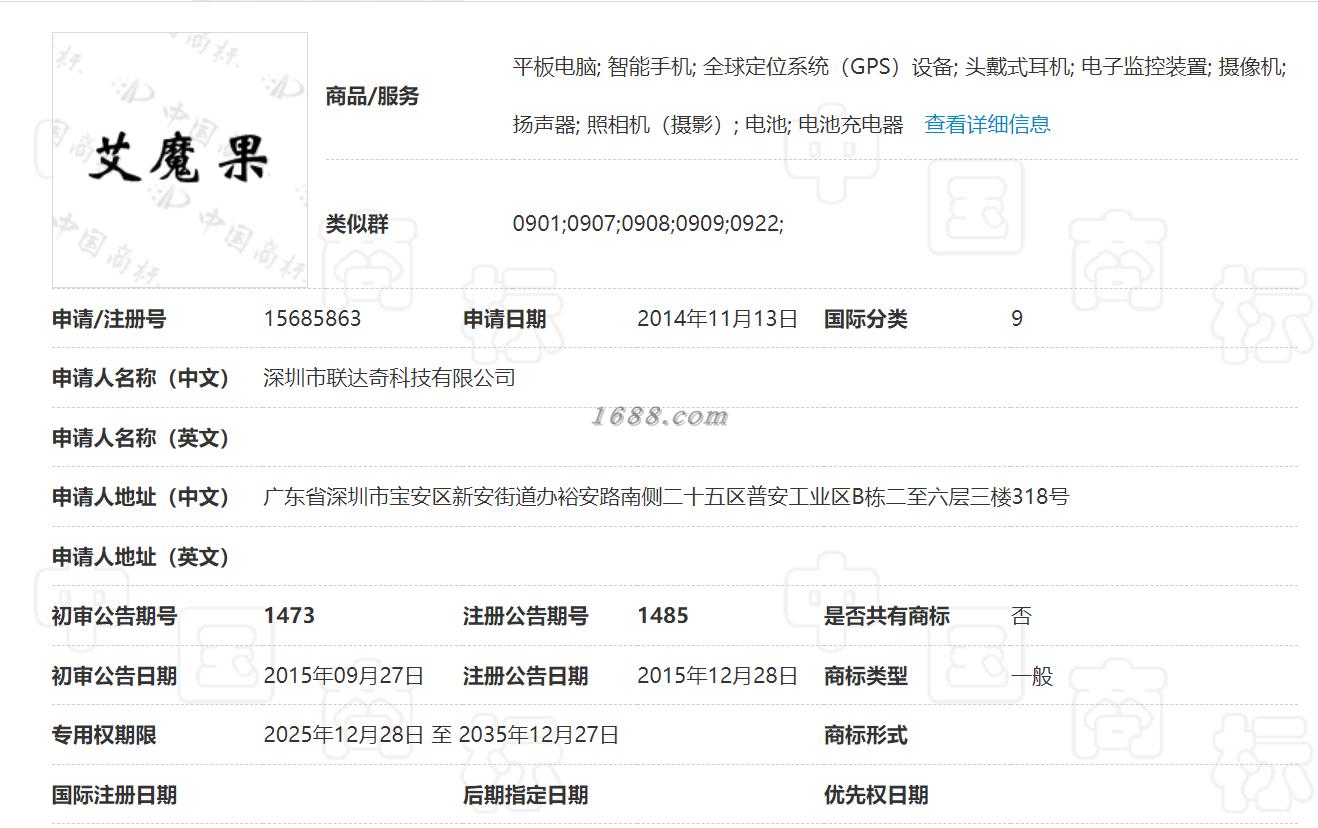
Task: Select preliminary announcement issue number 1473
Action: pos(289,616)
